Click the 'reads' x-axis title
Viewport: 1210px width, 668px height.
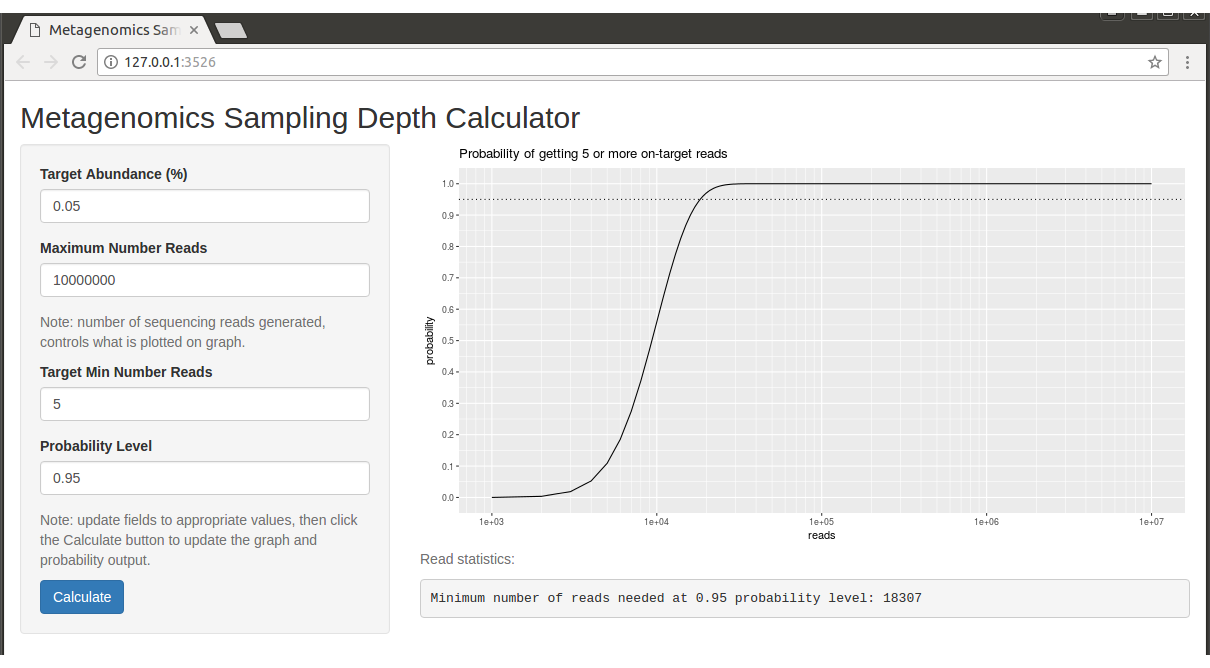[x=821, y=535]
